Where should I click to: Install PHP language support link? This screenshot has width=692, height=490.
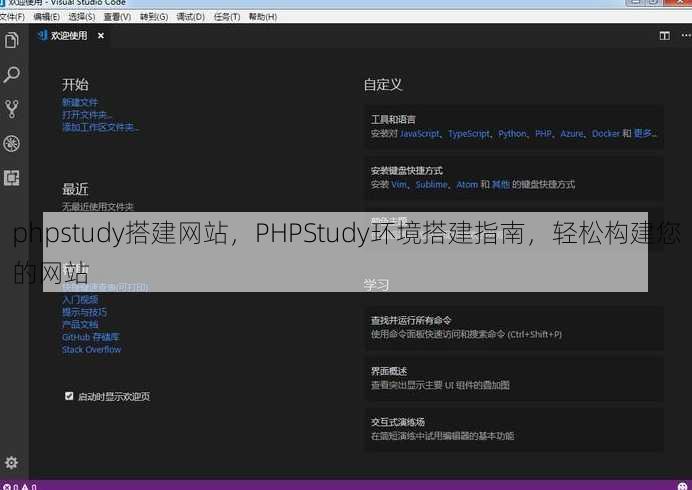click(x=543, y=134)
